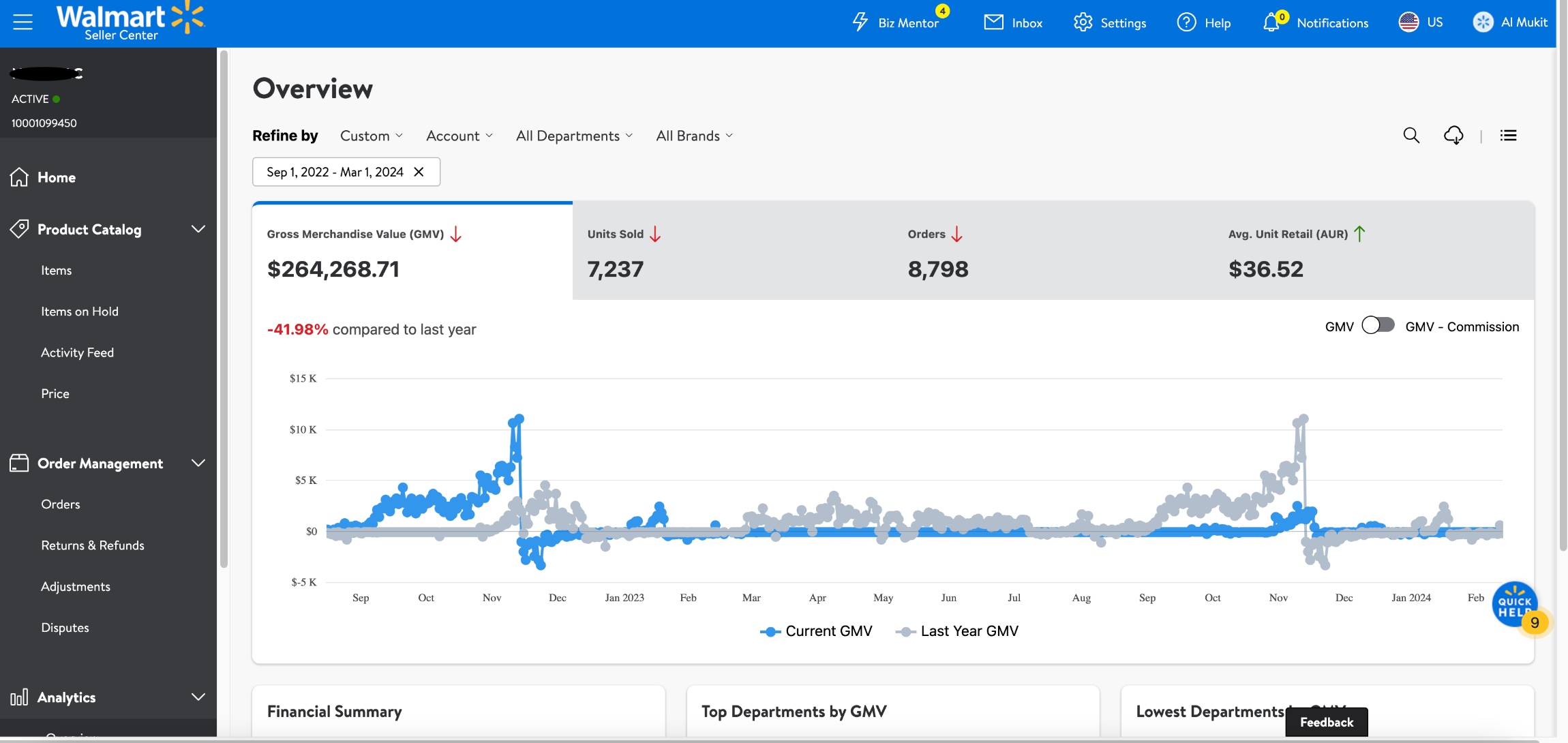Viewport: 1568px width, 743px height.
Task: Open the All Departments dropdown
Action: click(x=574, y=136)
